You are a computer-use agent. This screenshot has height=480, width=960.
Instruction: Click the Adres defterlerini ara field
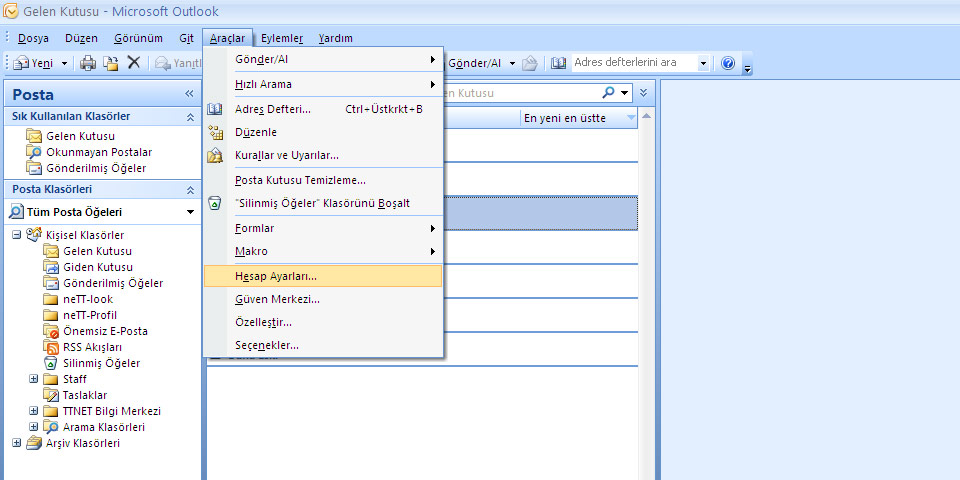tap(634, 62)
